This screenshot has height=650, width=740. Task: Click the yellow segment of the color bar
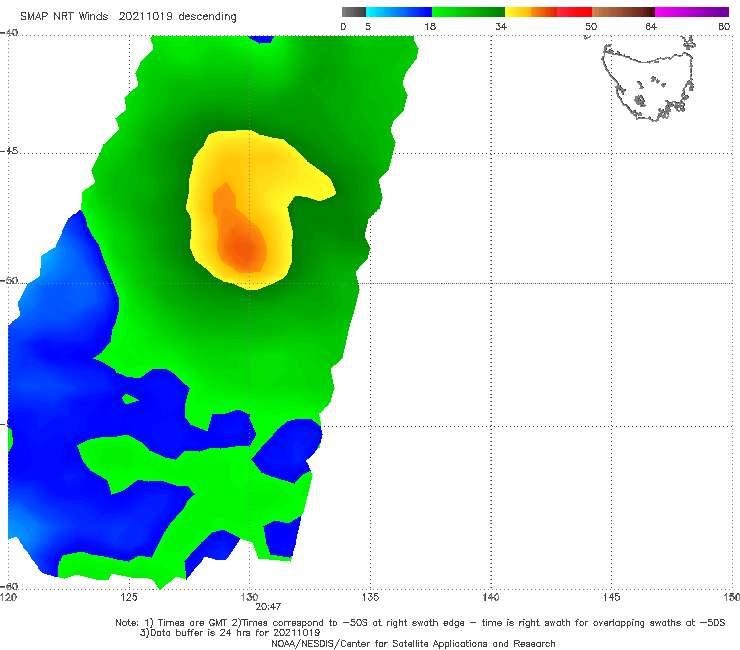click(x=518, y=12)
